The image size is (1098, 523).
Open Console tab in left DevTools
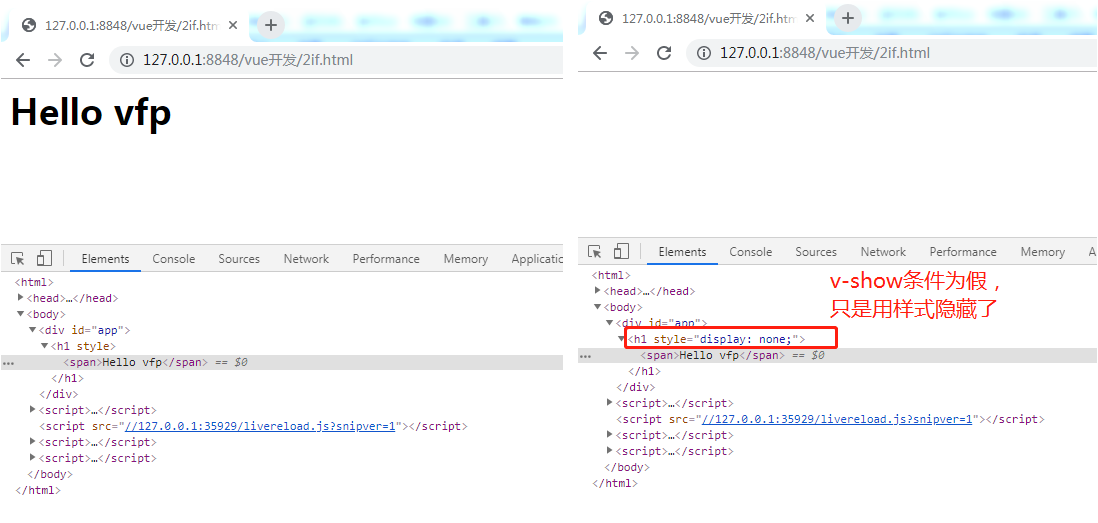point(174,259)
